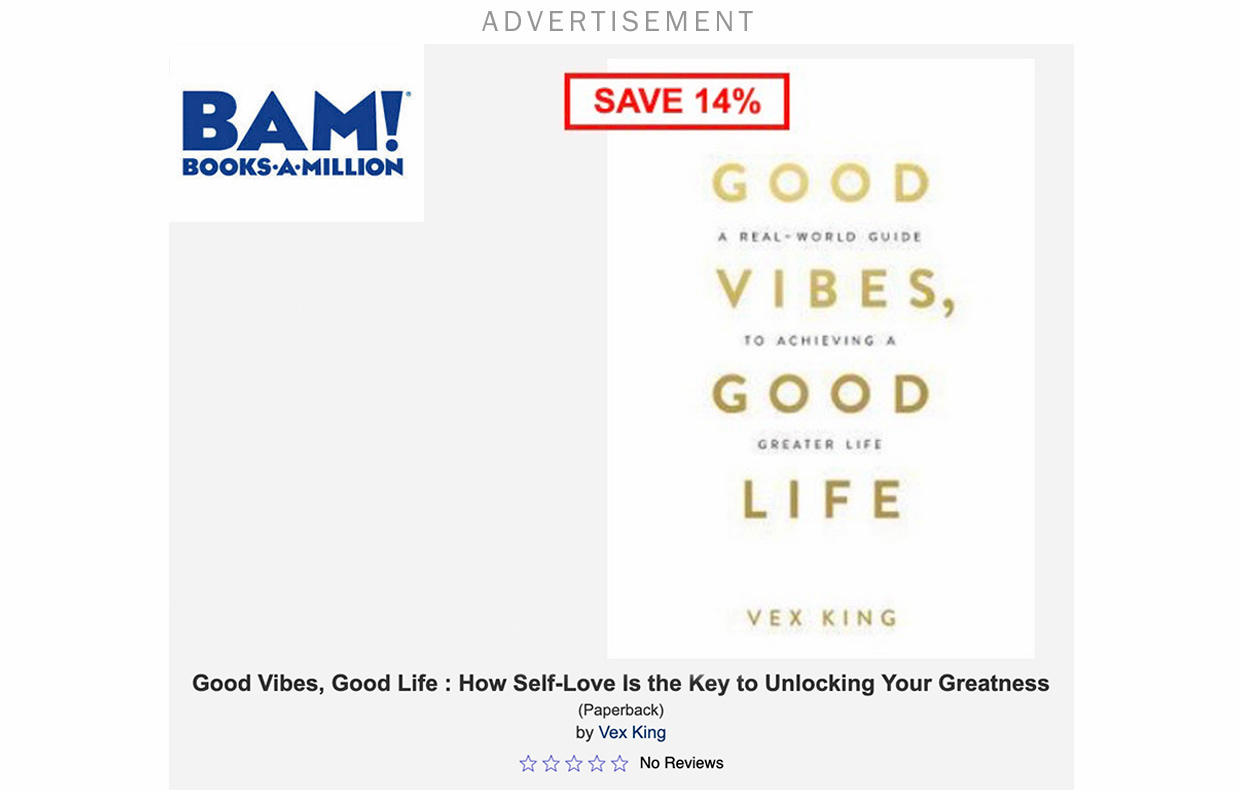Click the ADVERTISEMENT label above the ad
Screen dimensions: 1241x790
click(619, 21)
